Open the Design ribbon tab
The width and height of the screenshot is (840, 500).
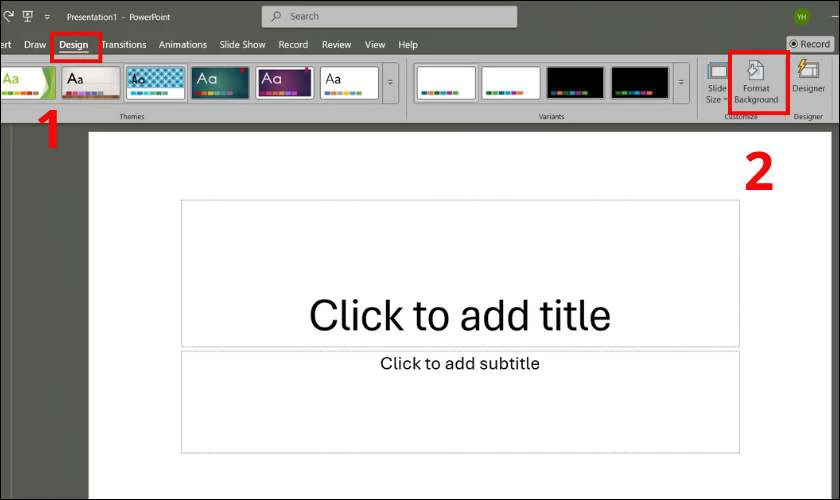(x=73, y=45)
